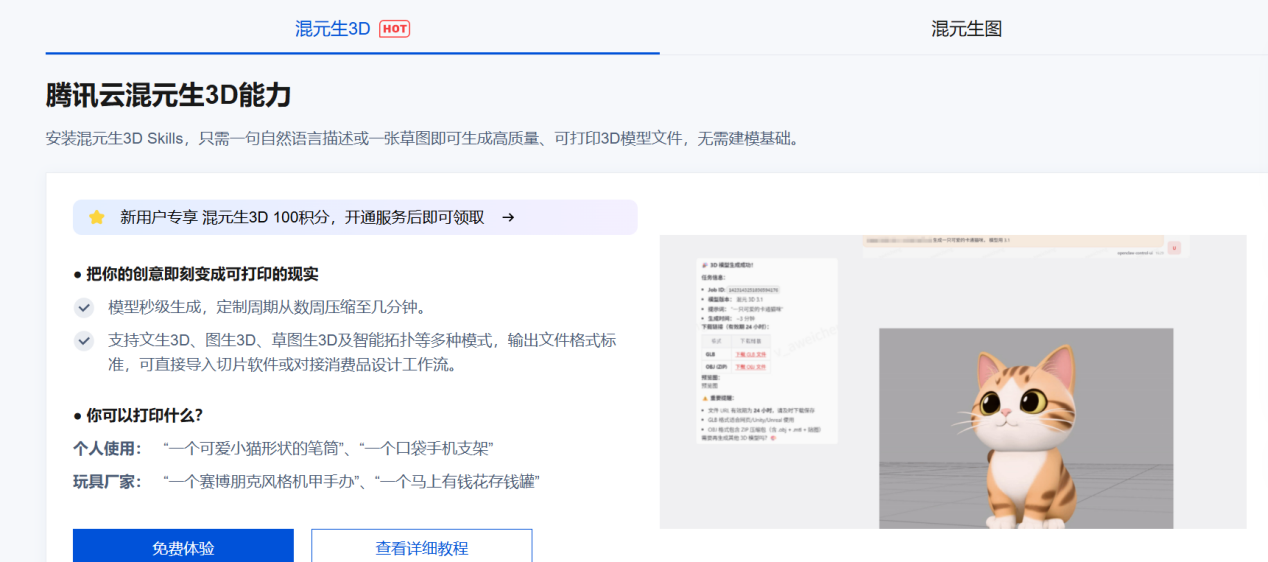The width and height of the screenshot is (1268, 562).
Task: Select the heading 腾讯云混元生3D能力
Action: pos(169,95)
